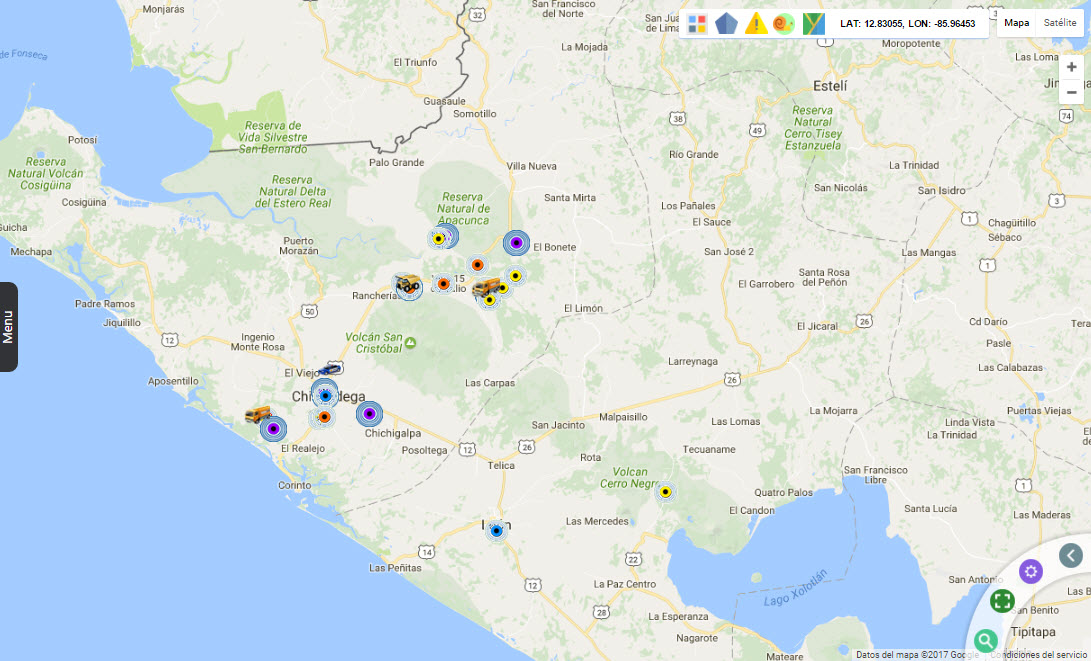Collapse the radial menu with back chevron
This screenshot has width=1091, height=661.
[x=1071, y=555]
